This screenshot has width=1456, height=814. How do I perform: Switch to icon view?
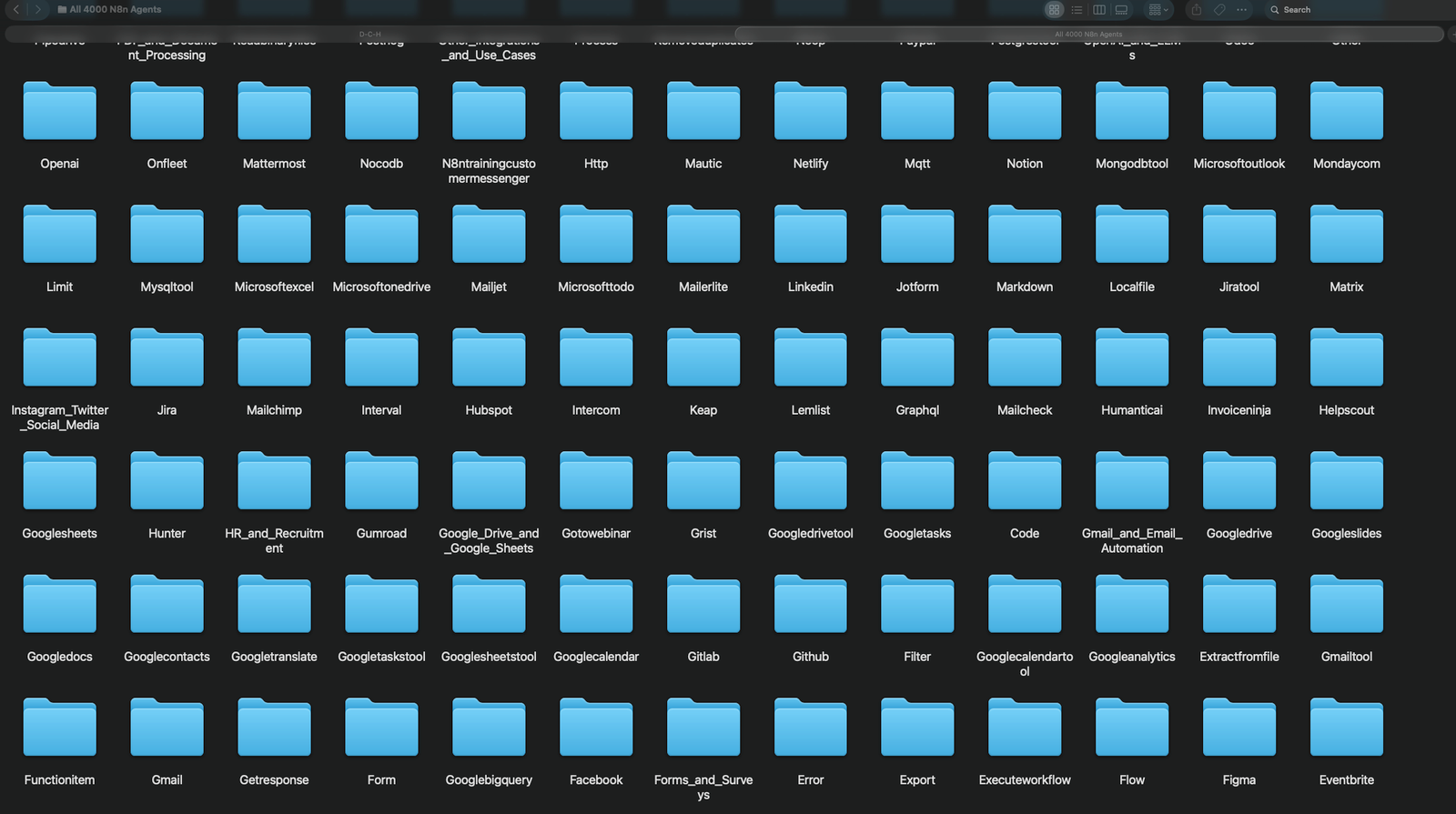pos(1054,9)
